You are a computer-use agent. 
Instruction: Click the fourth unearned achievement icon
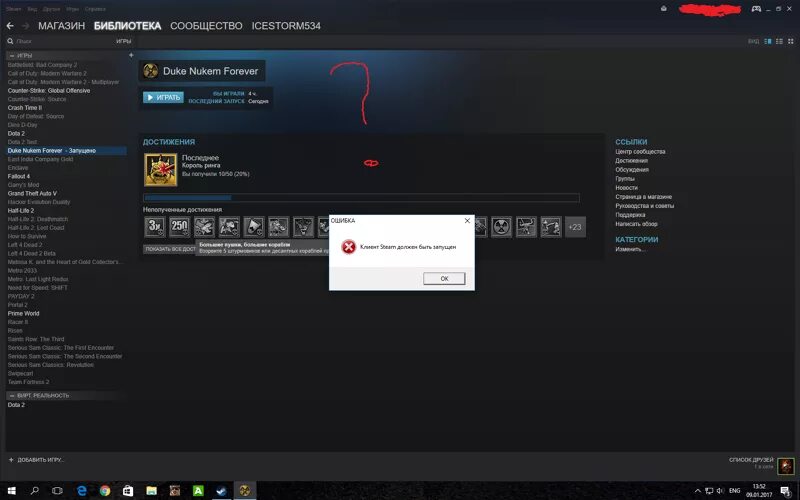pos(229,227)
